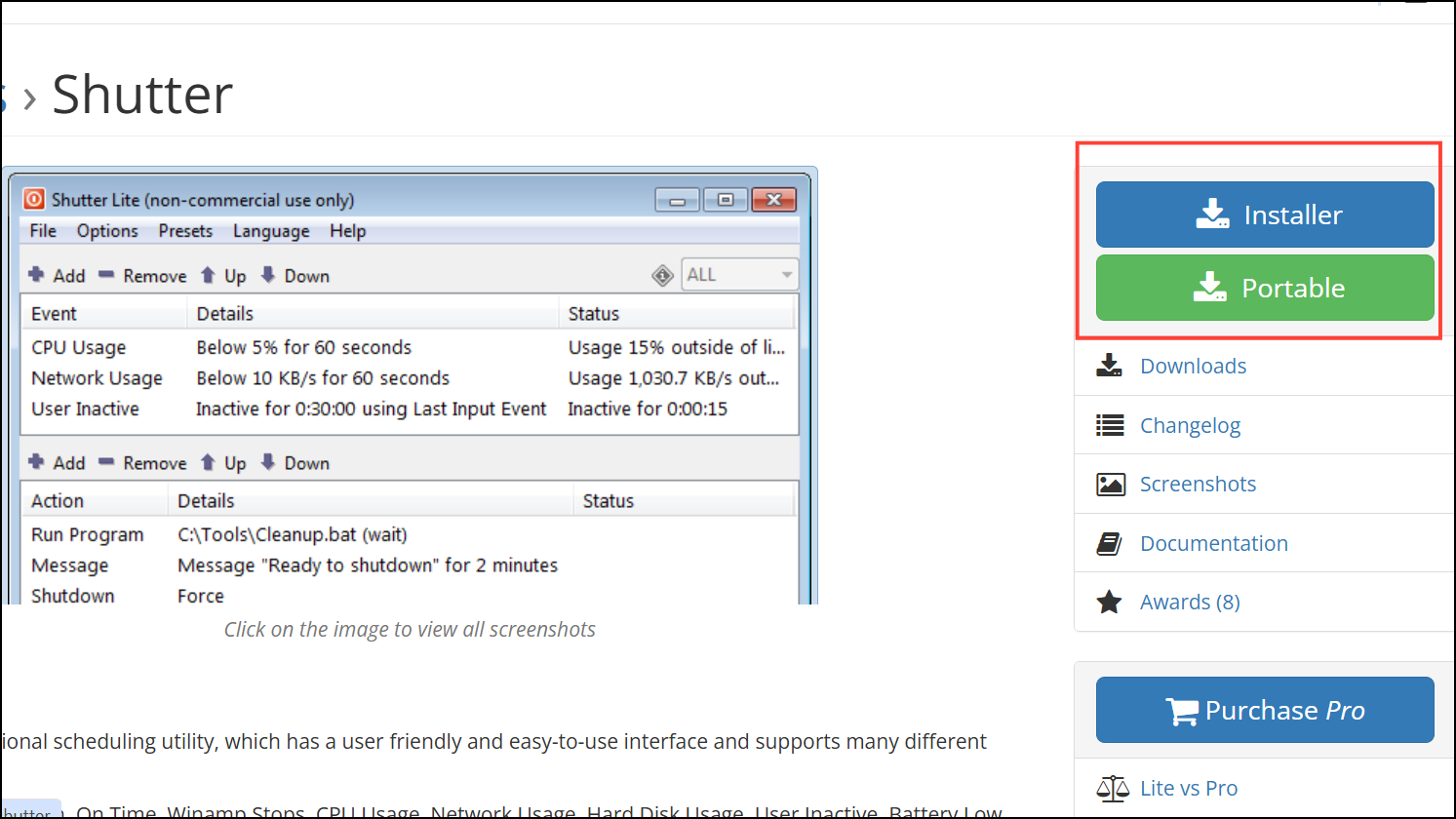
Task: Select the User Inactive event row
Action: coord(409,409)
